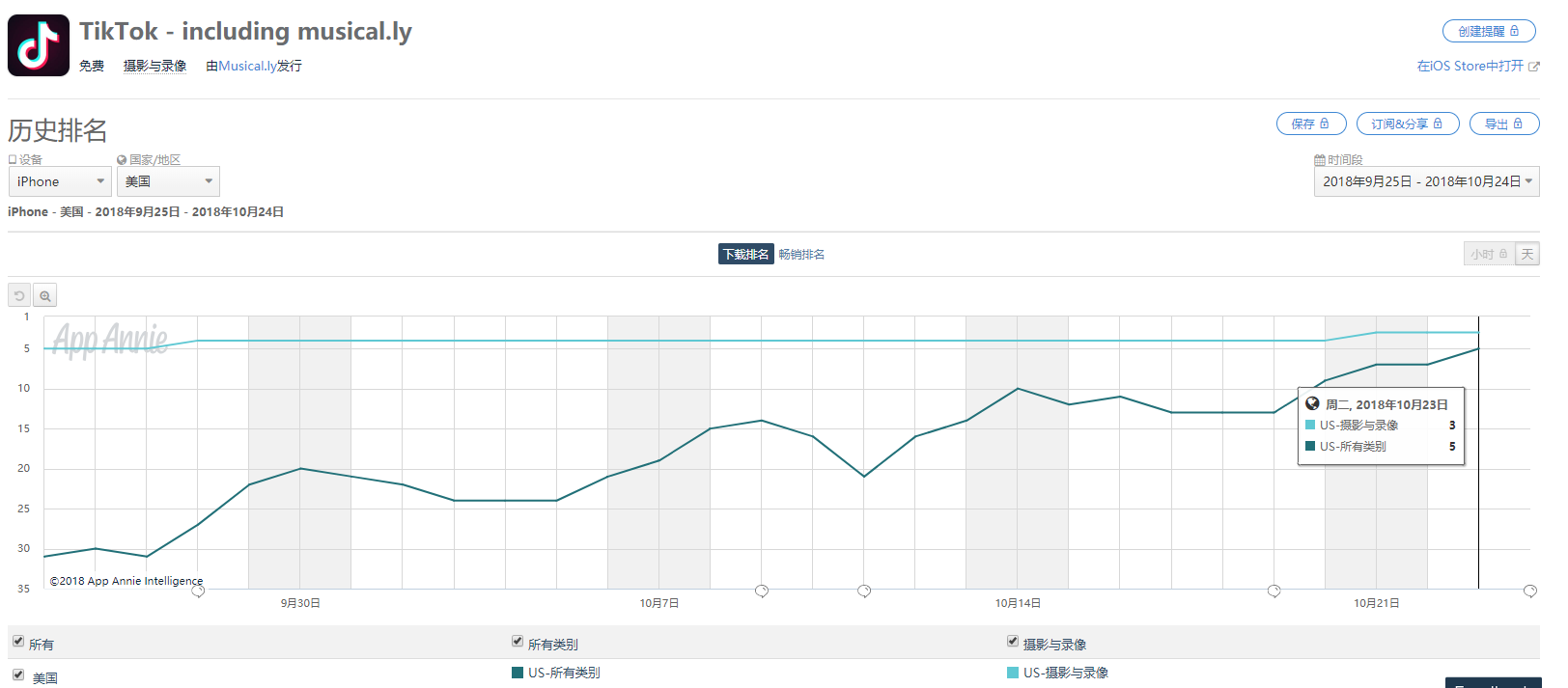Open the 美国 country dropdown
The width and height of the screenshot is (1568, 688).
pyautogui.click(x=168, y=181)
